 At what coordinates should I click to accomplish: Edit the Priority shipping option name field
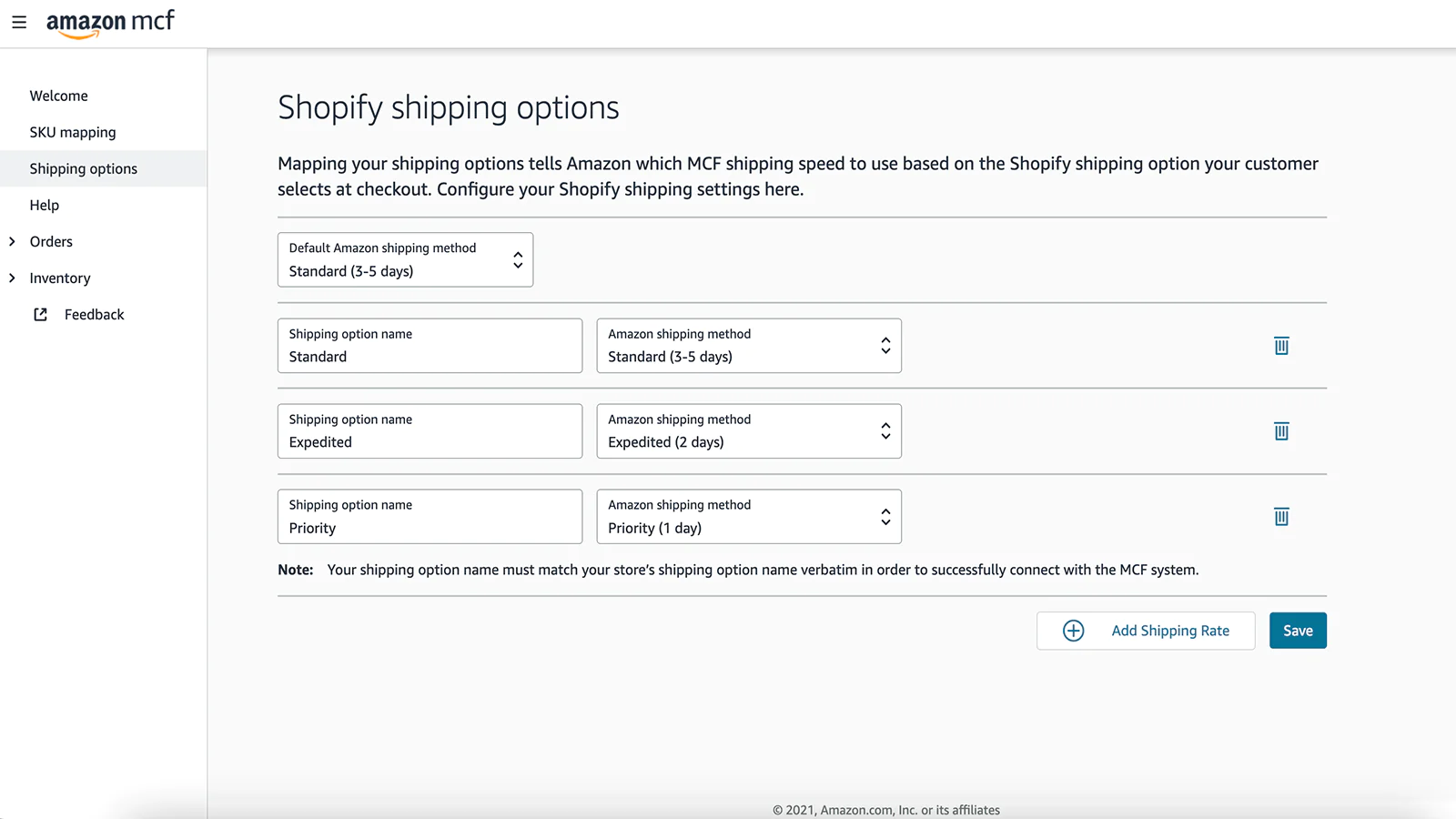click(x=430, y=517)
